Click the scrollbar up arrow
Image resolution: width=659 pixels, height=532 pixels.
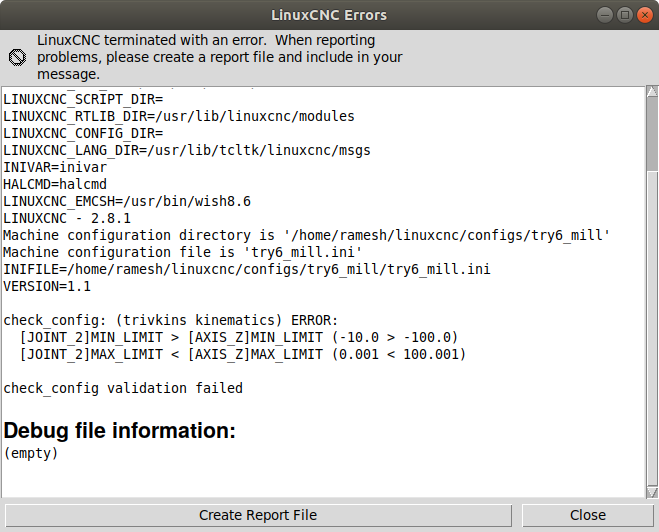(x=652, y=91)
